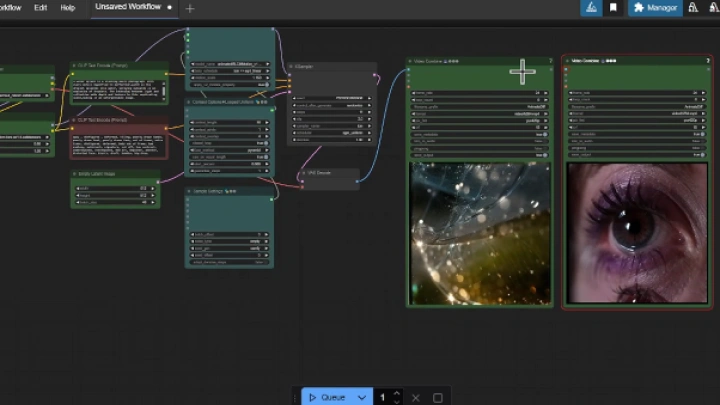The width and height of the screenshot is (720, 405).
Task: Click the KSampler LATENT output port
Action: (375, 74)
